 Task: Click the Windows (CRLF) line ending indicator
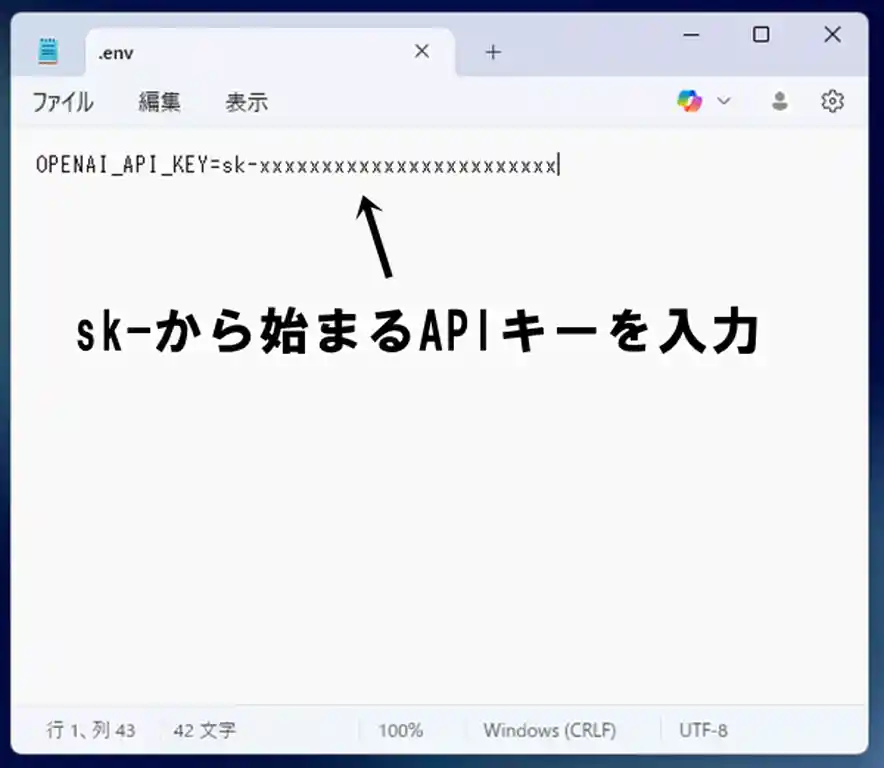coord(550,730)
